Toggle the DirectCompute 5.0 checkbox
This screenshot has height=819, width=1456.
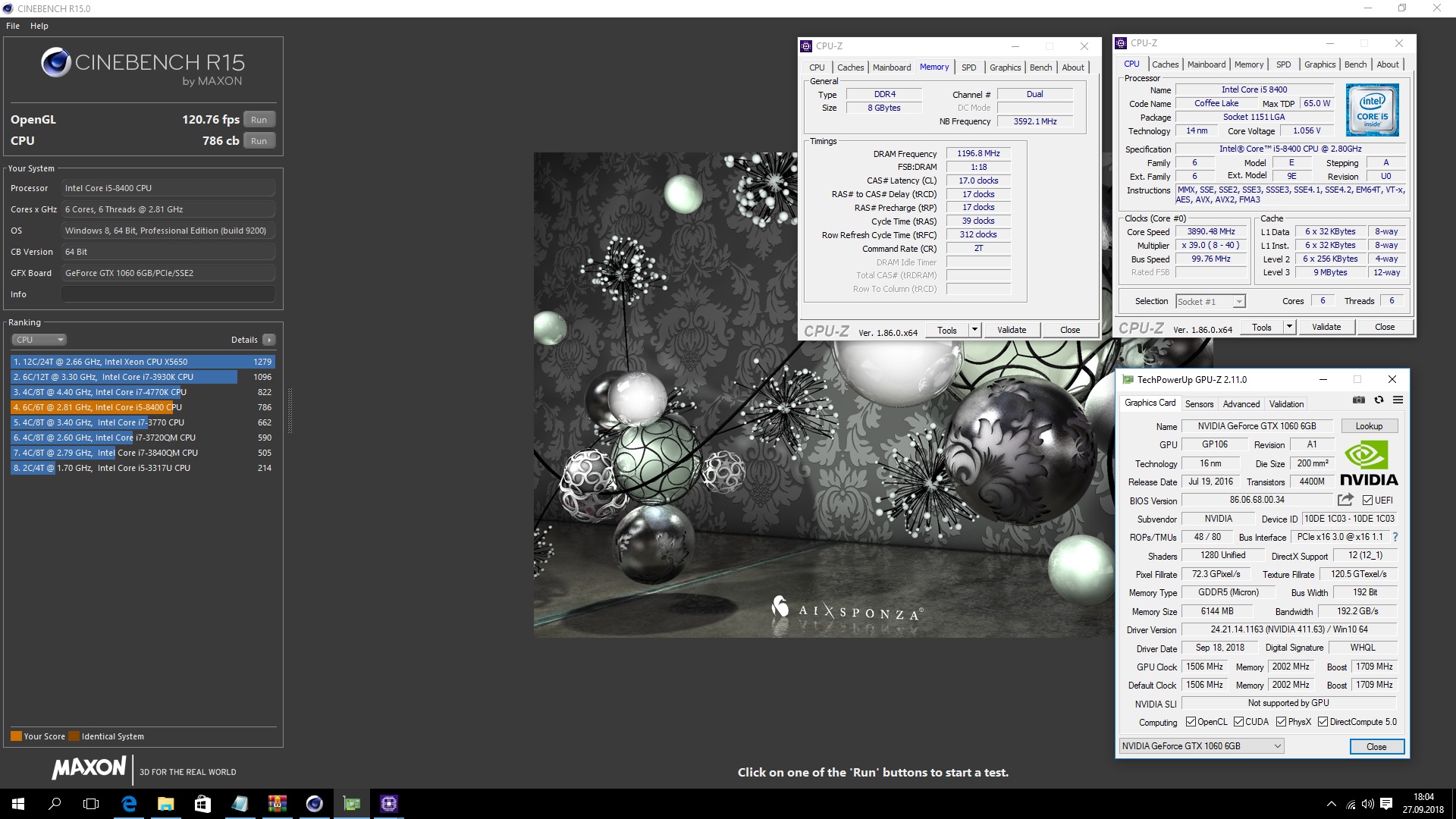[x=1323, y=722]
